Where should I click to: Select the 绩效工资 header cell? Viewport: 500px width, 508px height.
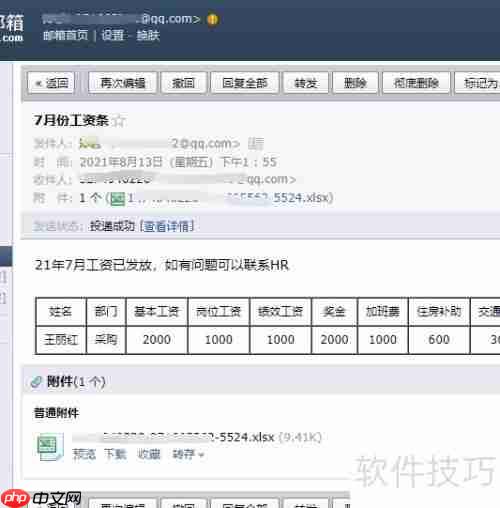click(281, 312)
